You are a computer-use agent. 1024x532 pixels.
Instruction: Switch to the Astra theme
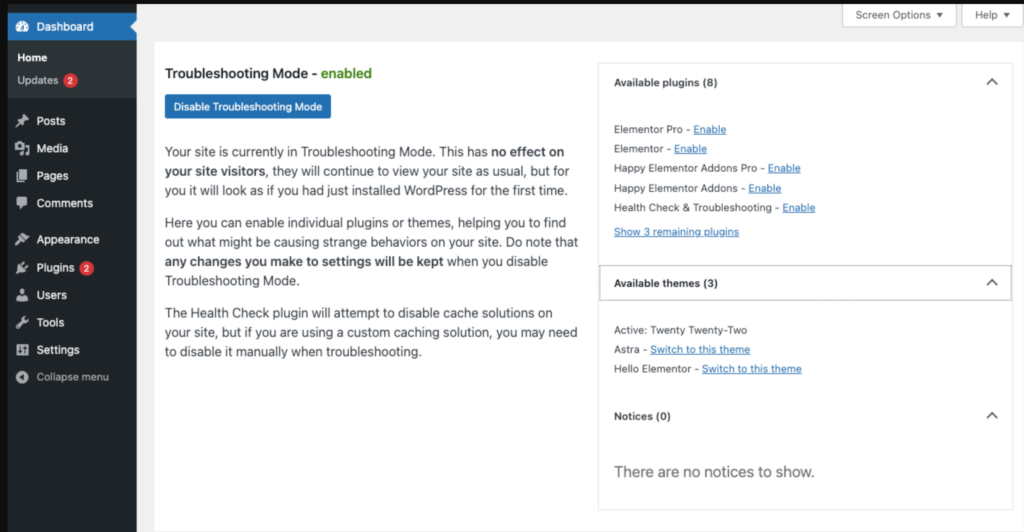(699, 349)
